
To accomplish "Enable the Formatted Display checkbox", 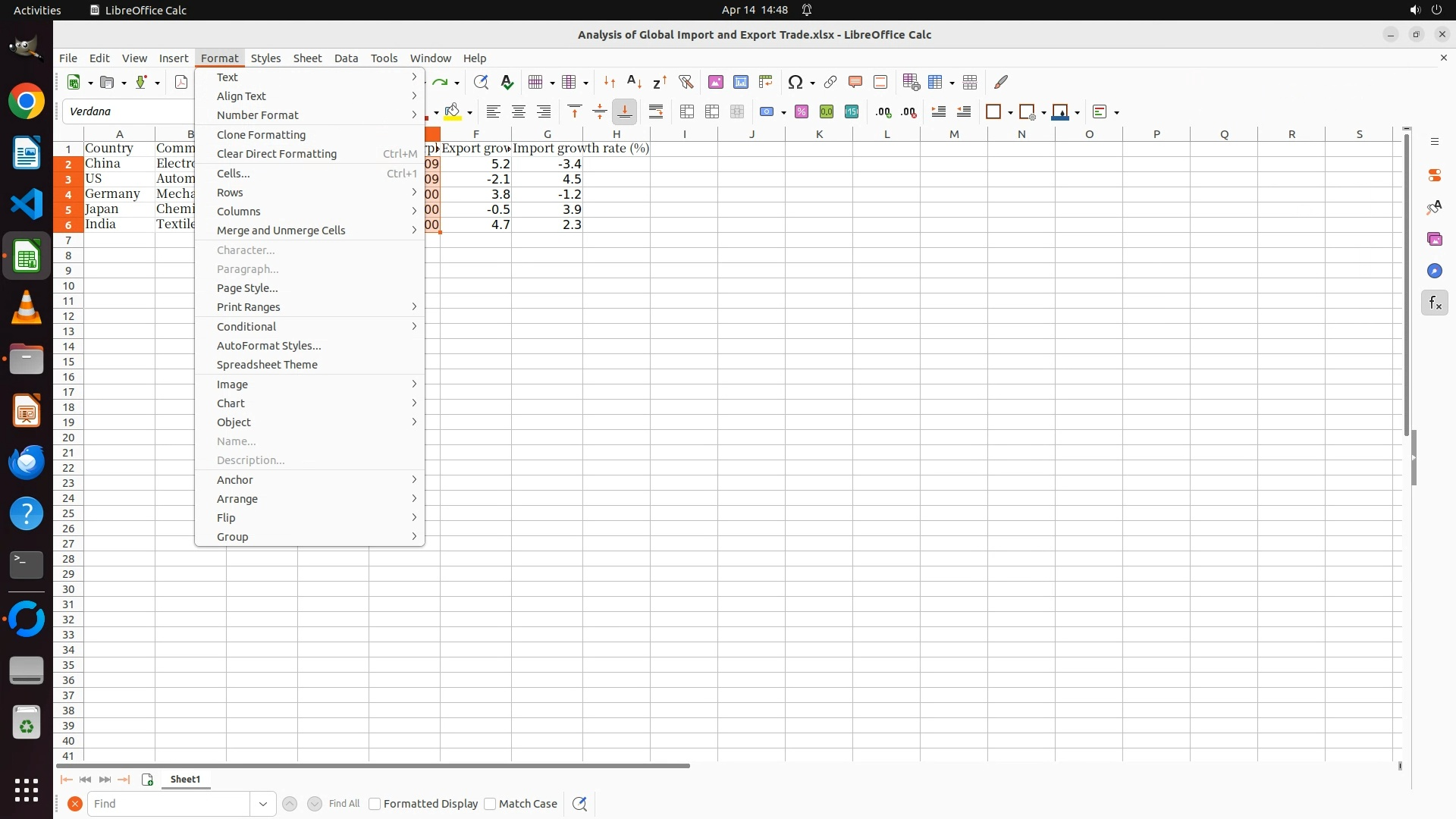I will click(375, 804).
